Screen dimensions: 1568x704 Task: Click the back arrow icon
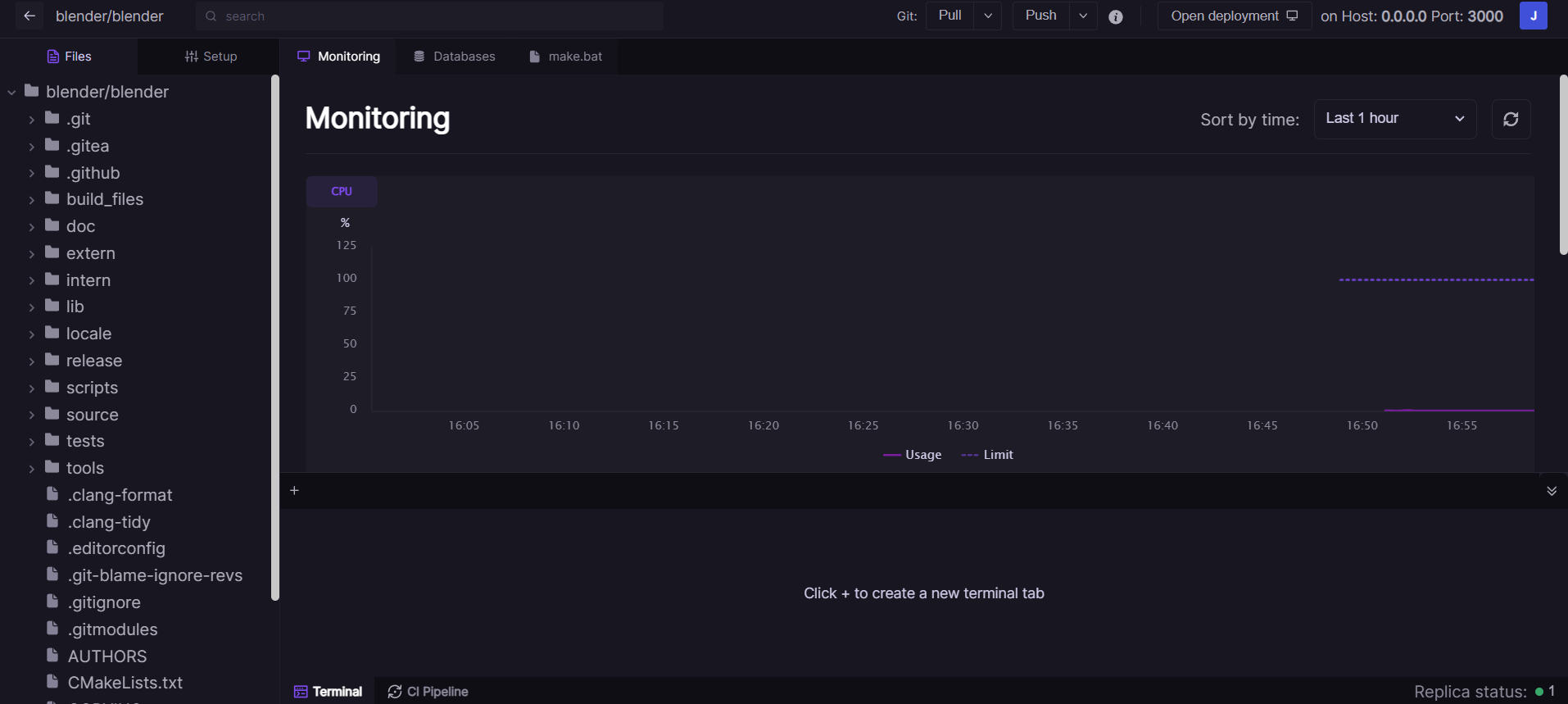[29, 16]
